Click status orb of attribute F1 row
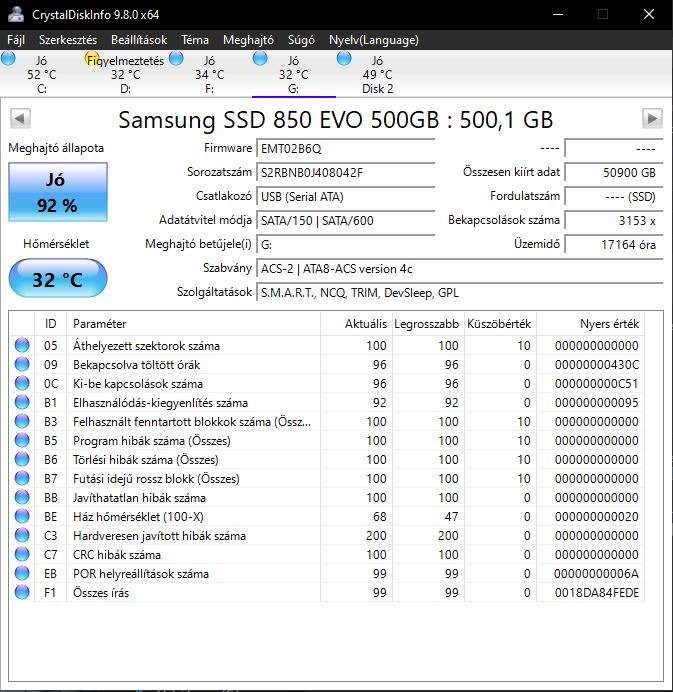 click(22, 592)
